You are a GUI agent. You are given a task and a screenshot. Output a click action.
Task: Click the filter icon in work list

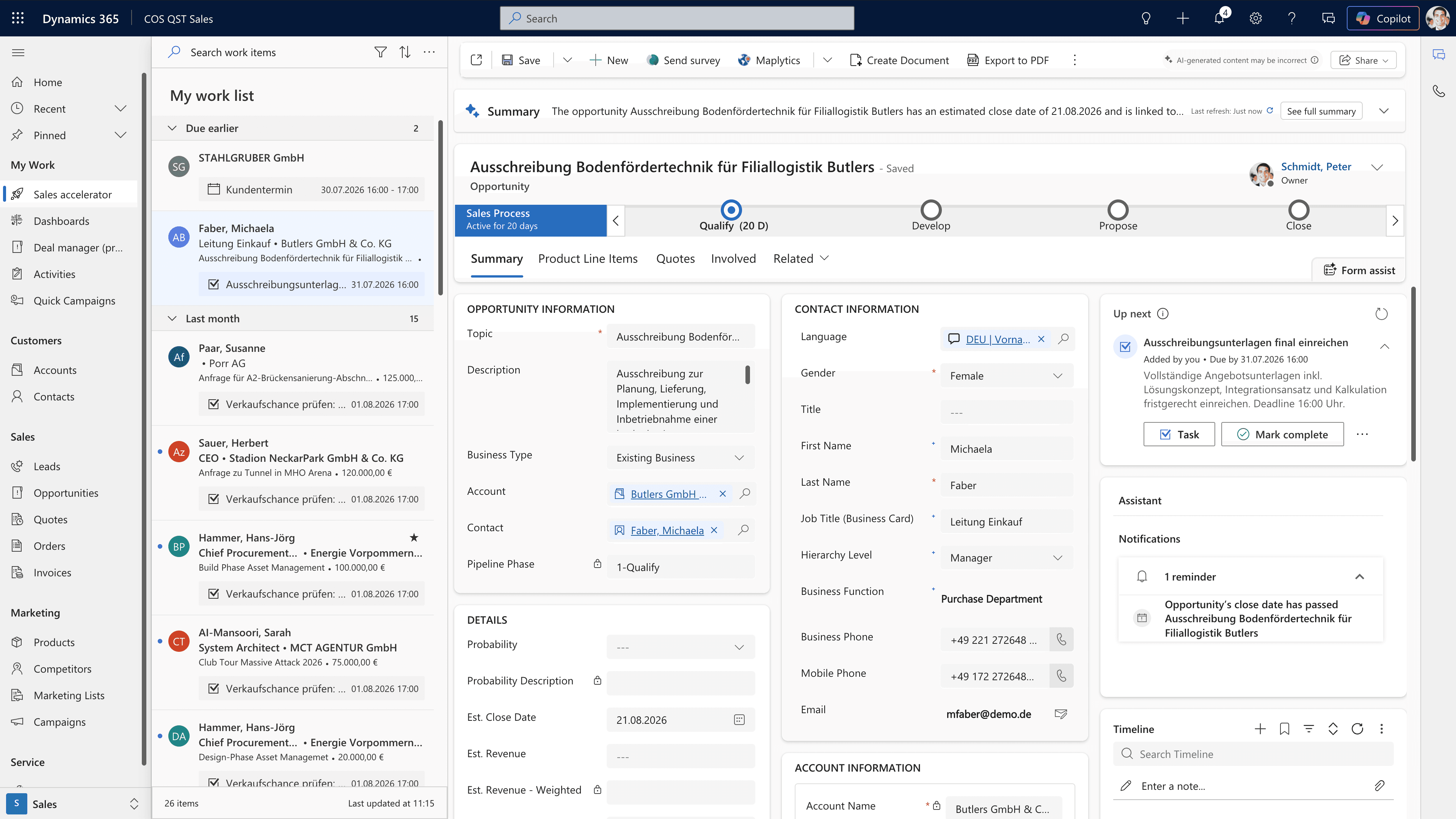coord(380,52)
